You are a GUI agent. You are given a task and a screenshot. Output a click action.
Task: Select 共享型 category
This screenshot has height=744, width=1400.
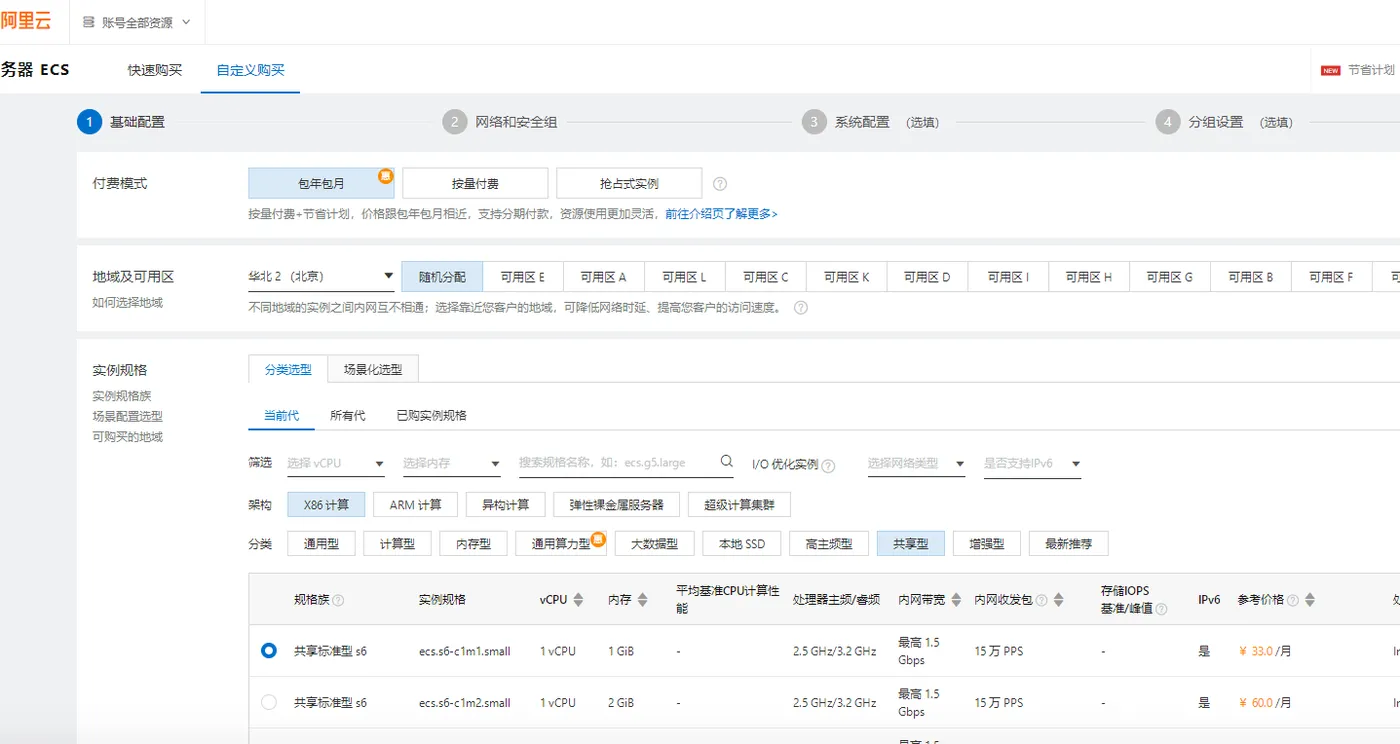point(911,544)
